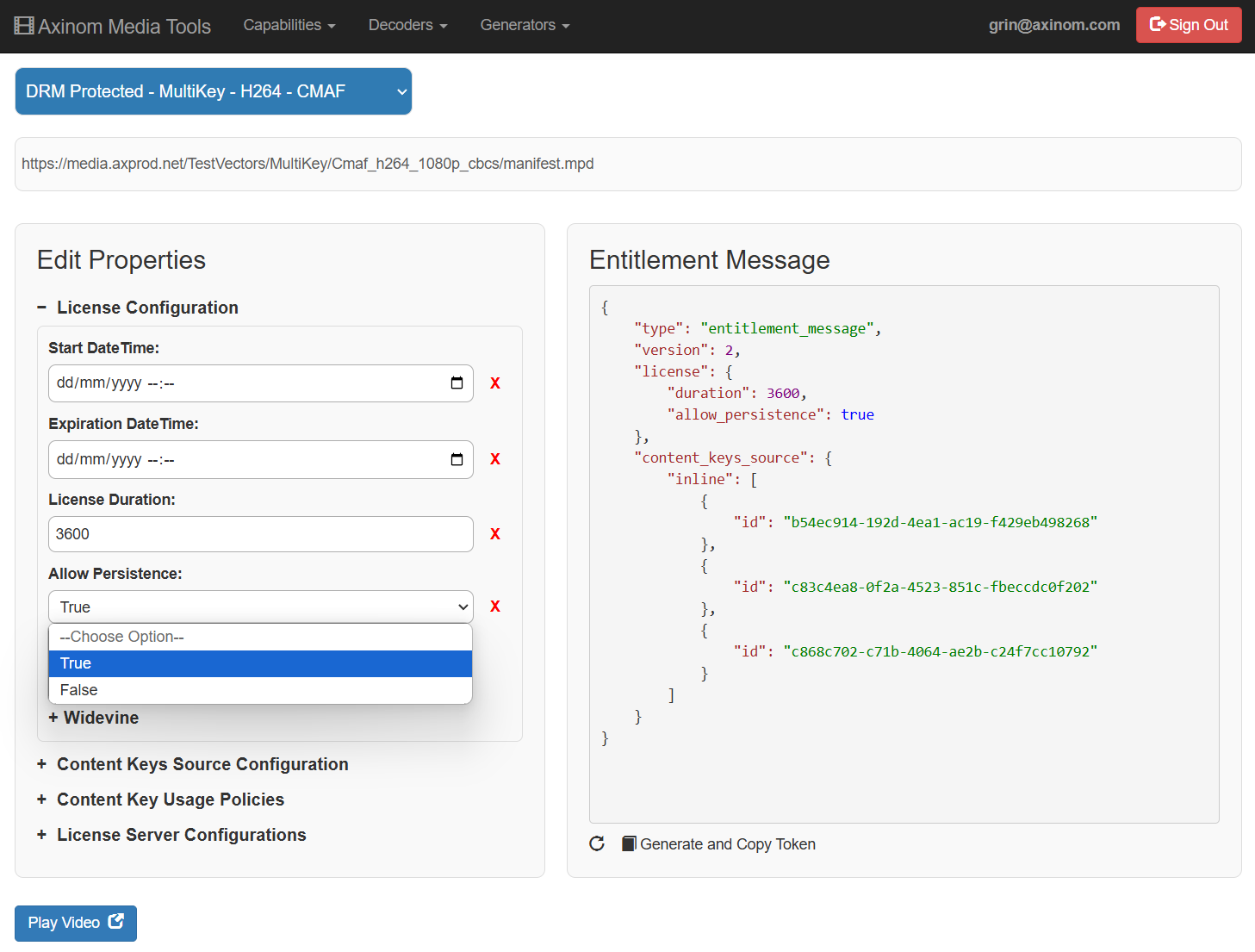
Task: Click the License Duration input field
Action: coord(260,534)
